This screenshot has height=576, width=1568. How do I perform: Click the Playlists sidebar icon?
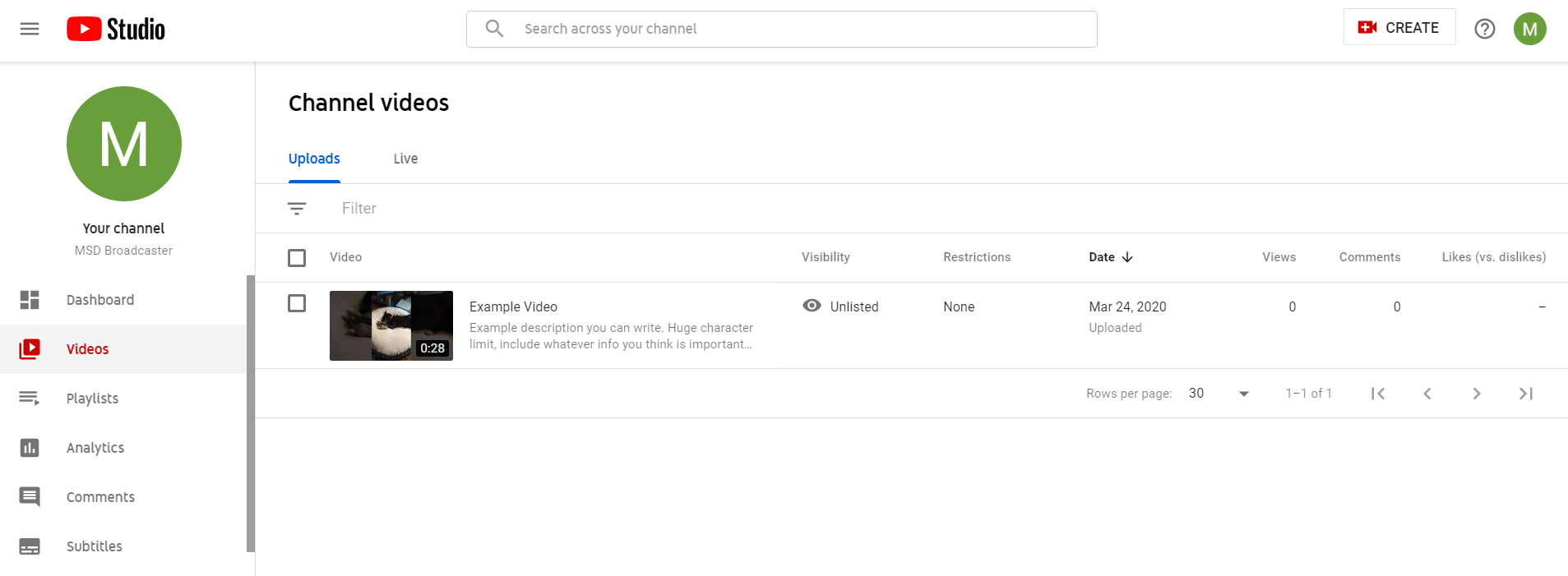pos(30,399)
